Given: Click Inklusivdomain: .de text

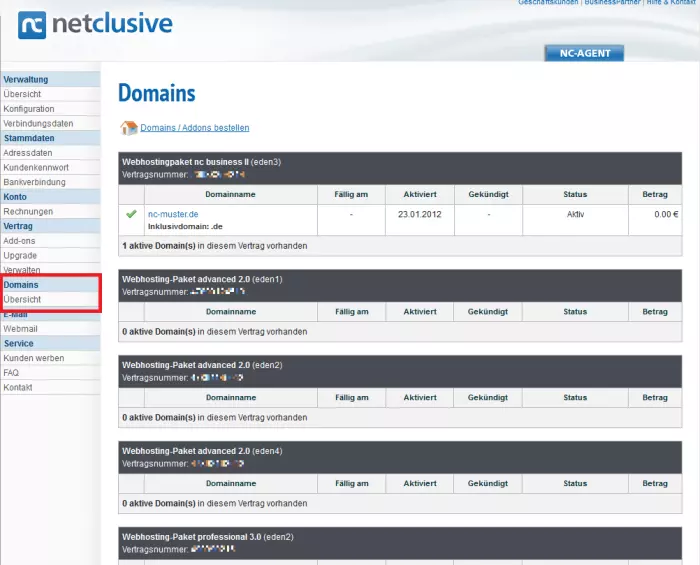Looking at the screenshot, I should pos(185,227).
